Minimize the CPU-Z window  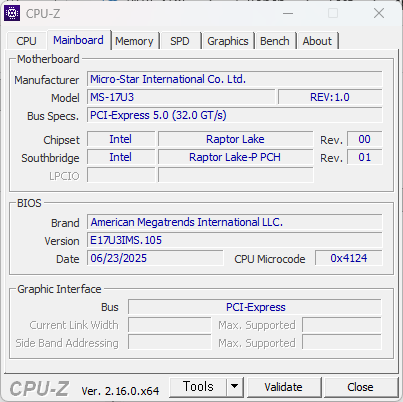coord(288,14)
